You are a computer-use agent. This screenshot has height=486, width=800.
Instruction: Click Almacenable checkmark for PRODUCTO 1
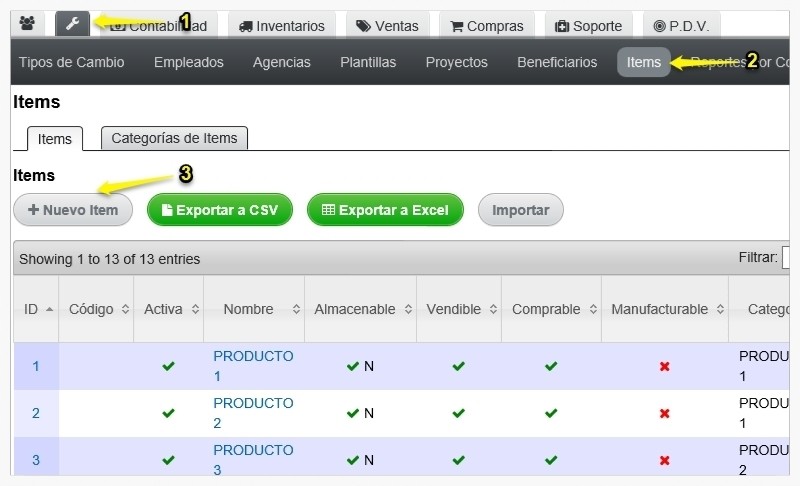[x=353, y=366]
